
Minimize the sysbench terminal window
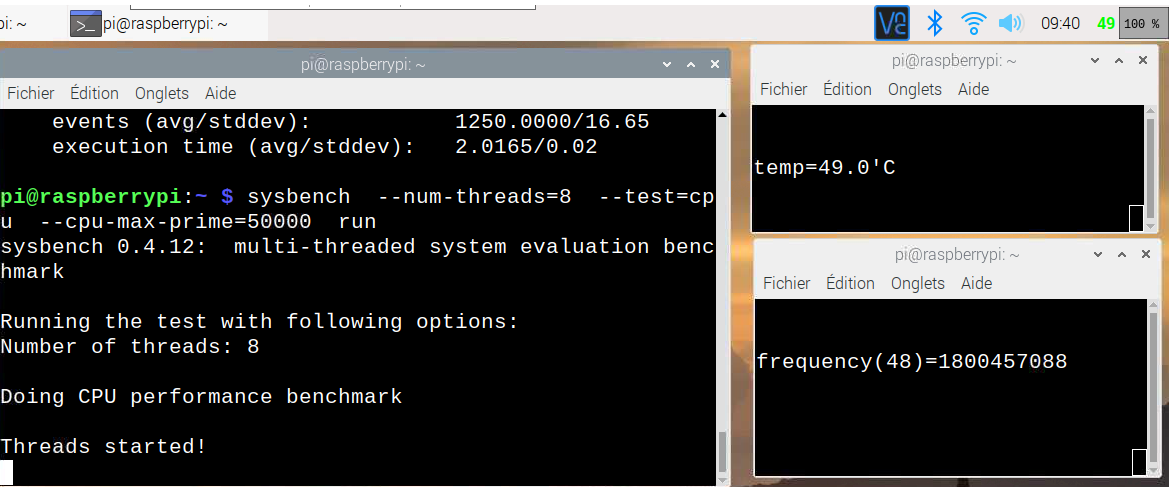[666, 65]
